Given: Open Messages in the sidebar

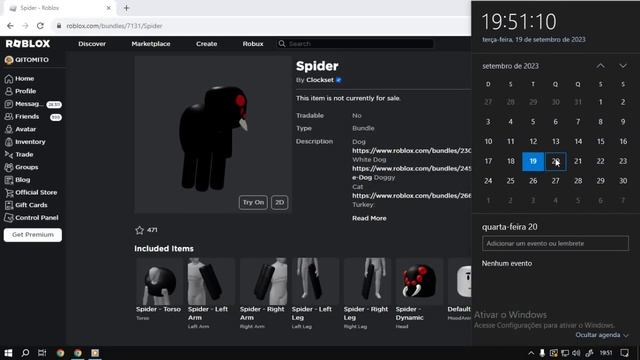Looking at the screenshot, I should coord(33,104).
